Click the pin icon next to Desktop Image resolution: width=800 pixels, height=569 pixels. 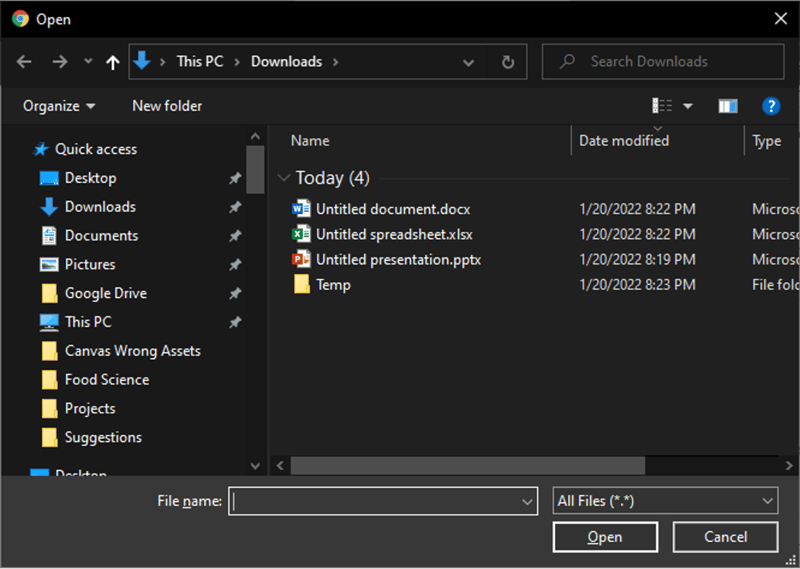[235, 178]
